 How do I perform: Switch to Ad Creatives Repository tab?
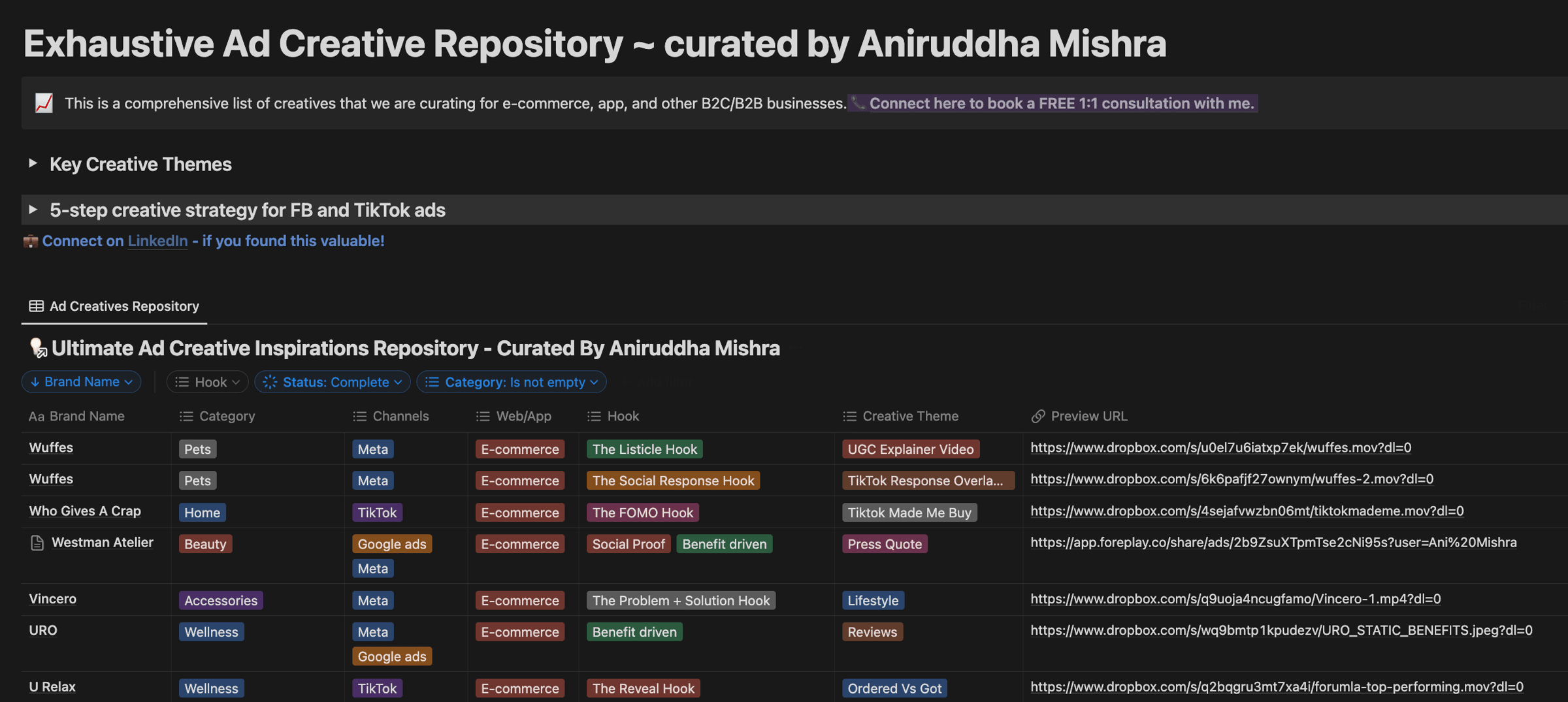point(114,306)
